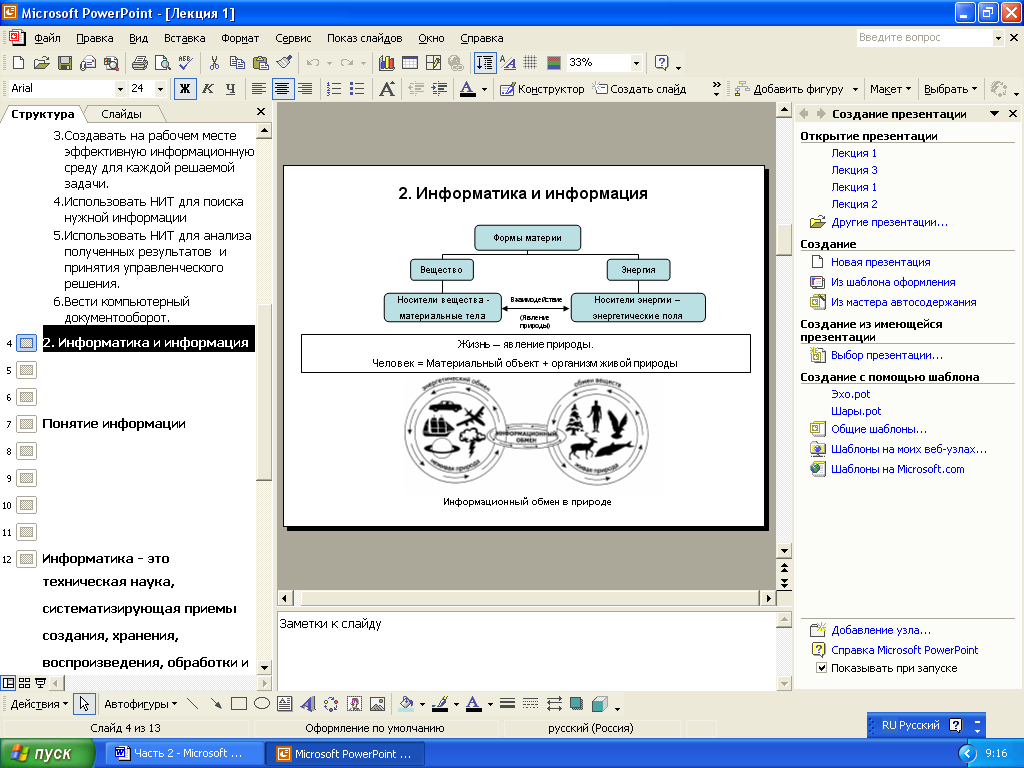Toggle align right
The height and width of the screenshot is (768, 1024).
click(305, 89)
